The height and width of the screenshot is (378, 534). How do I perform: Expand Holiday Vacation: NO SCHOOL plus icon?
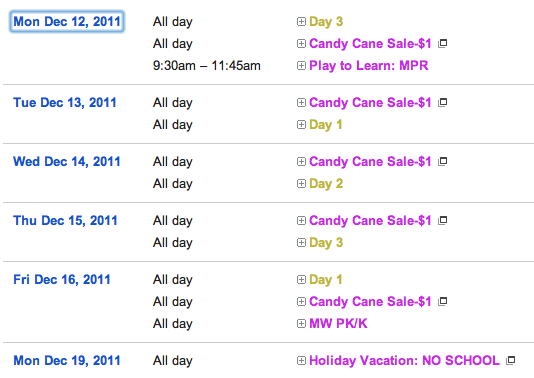point(301,361)
